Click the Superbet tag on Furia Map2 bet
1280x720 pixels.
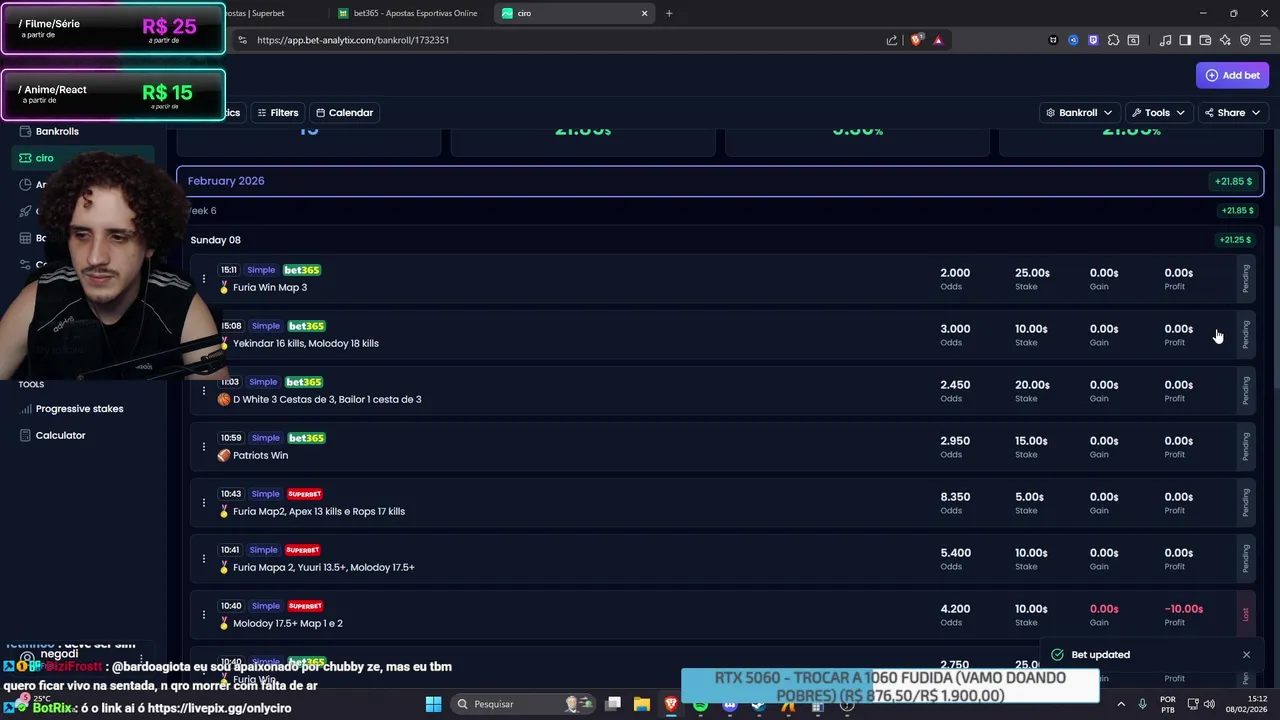coord(304,494)
